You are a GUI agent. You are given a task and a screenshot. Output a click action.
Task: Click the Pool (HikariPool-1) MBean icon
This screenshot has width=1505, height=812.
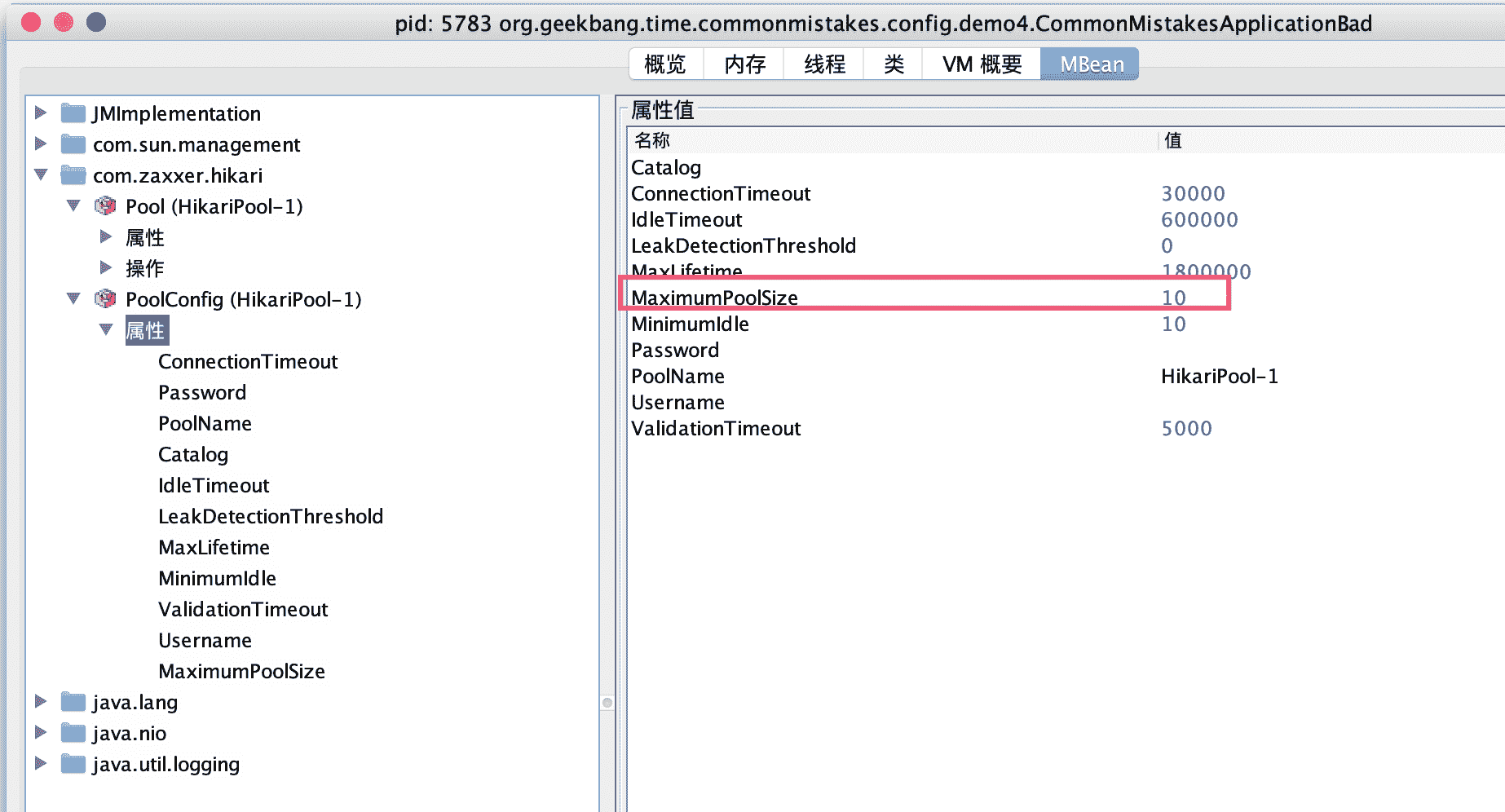click(105, 206)
